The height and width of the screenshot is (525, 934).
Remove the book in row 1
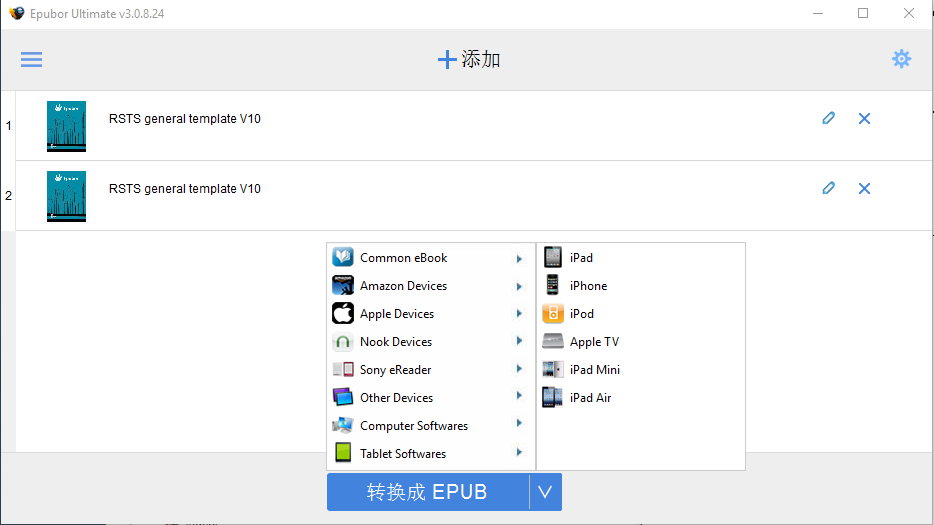point(864,119)
